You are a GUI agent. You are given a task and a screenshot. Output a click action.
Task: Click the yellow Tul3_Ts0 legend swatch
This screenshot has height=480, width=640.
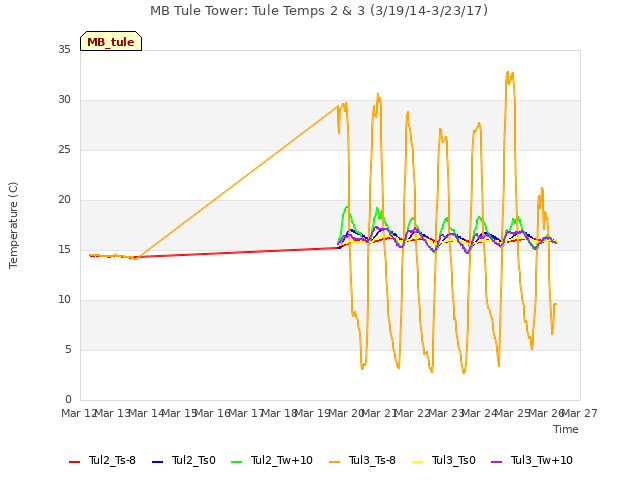pos(418,462)
